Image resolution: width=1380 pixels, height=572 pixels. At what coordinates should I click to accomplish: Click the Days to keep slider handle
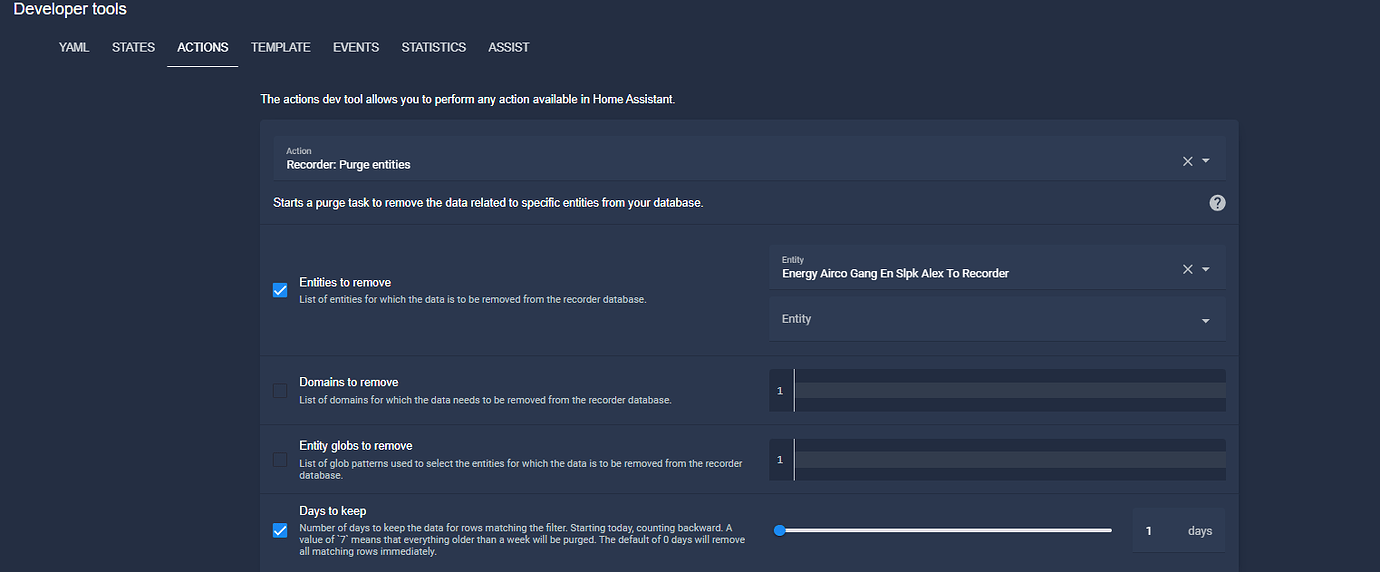[x=780, y=530]
